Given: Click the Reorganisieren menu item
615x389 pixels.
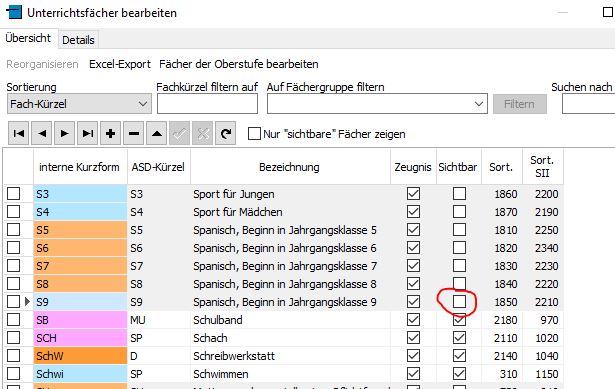Looking at the screenshot, I should pyautogui.click(x=42, y=64).
